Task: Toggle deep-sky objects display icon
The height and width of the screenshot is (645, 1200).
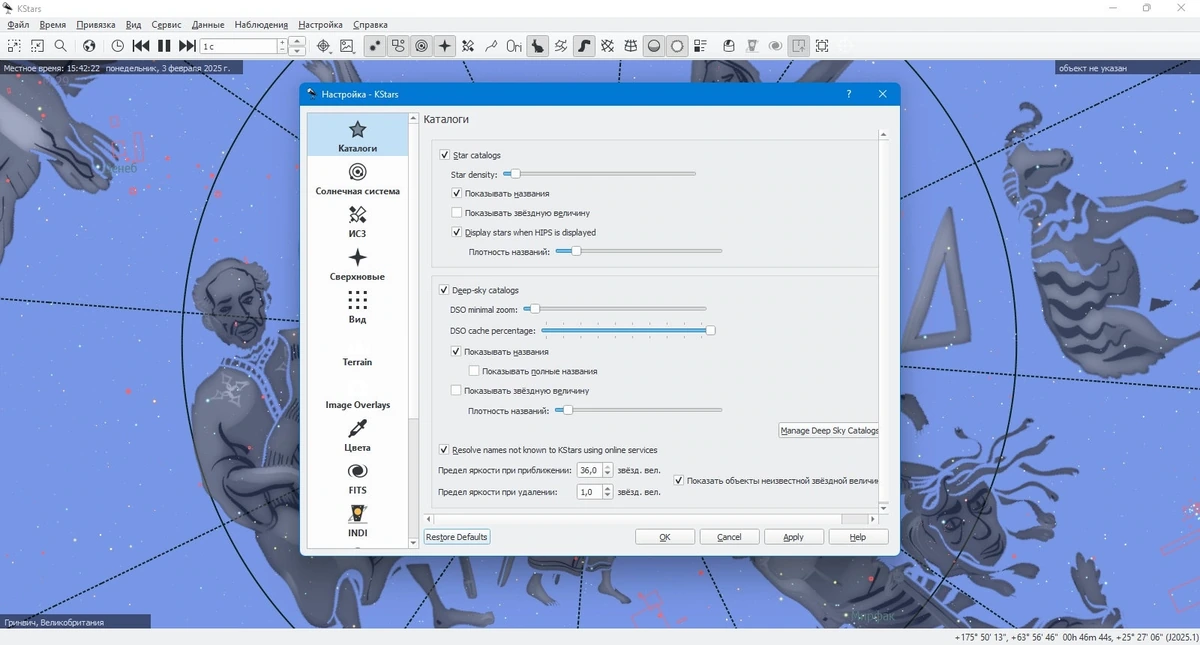Action: point(398,45)
